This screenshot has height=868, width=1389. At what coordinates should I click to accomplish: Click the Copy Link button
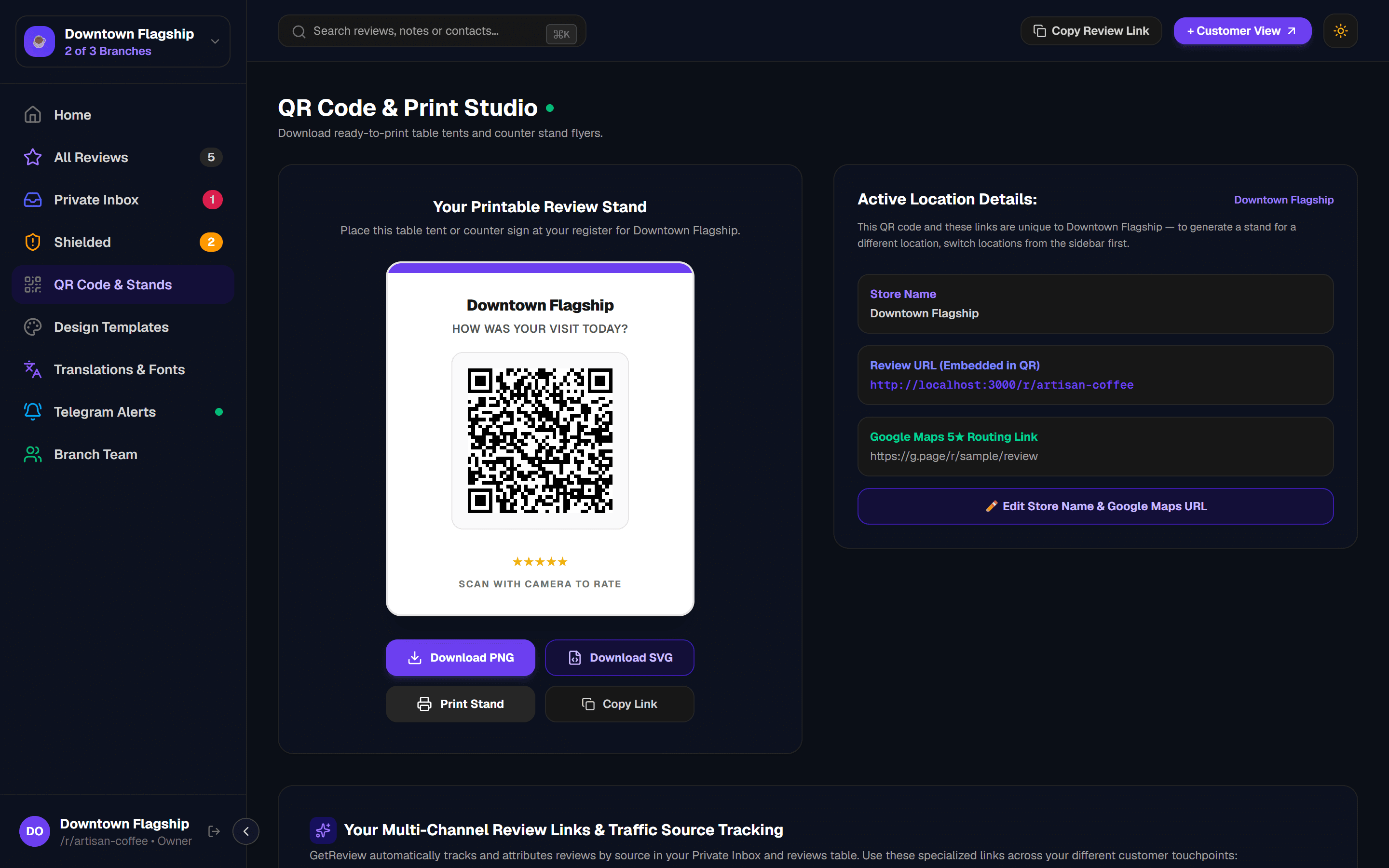coord(619,704)
